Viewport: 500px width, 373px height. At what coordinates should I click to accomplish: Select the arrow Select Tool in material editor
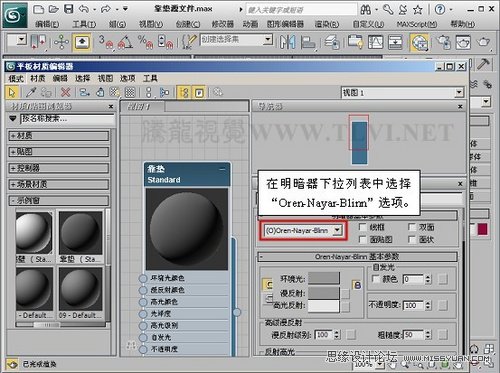click(12, 92)
